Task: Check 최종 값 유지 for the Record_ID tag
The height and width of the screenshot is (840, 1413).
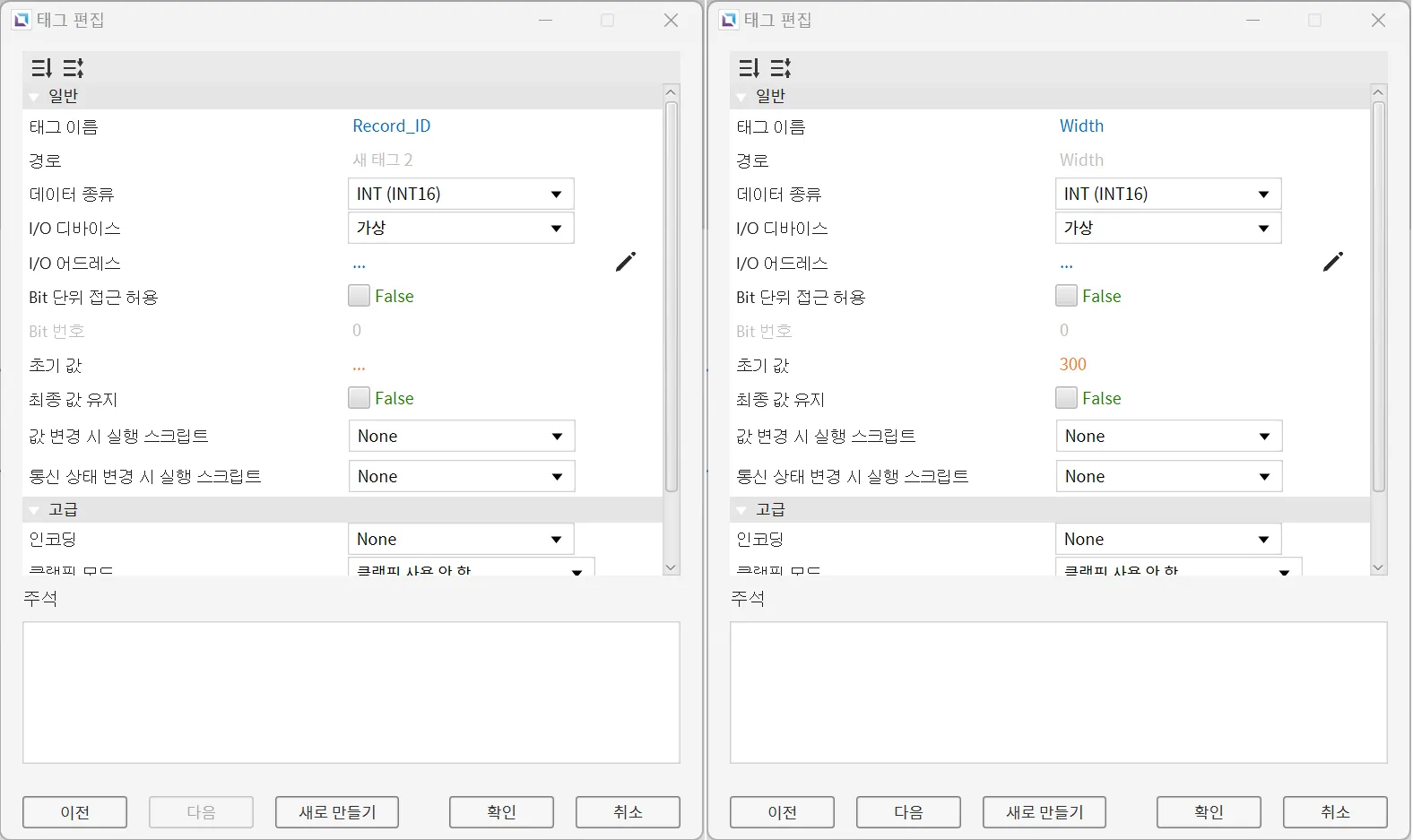Action: pos(360,398)
